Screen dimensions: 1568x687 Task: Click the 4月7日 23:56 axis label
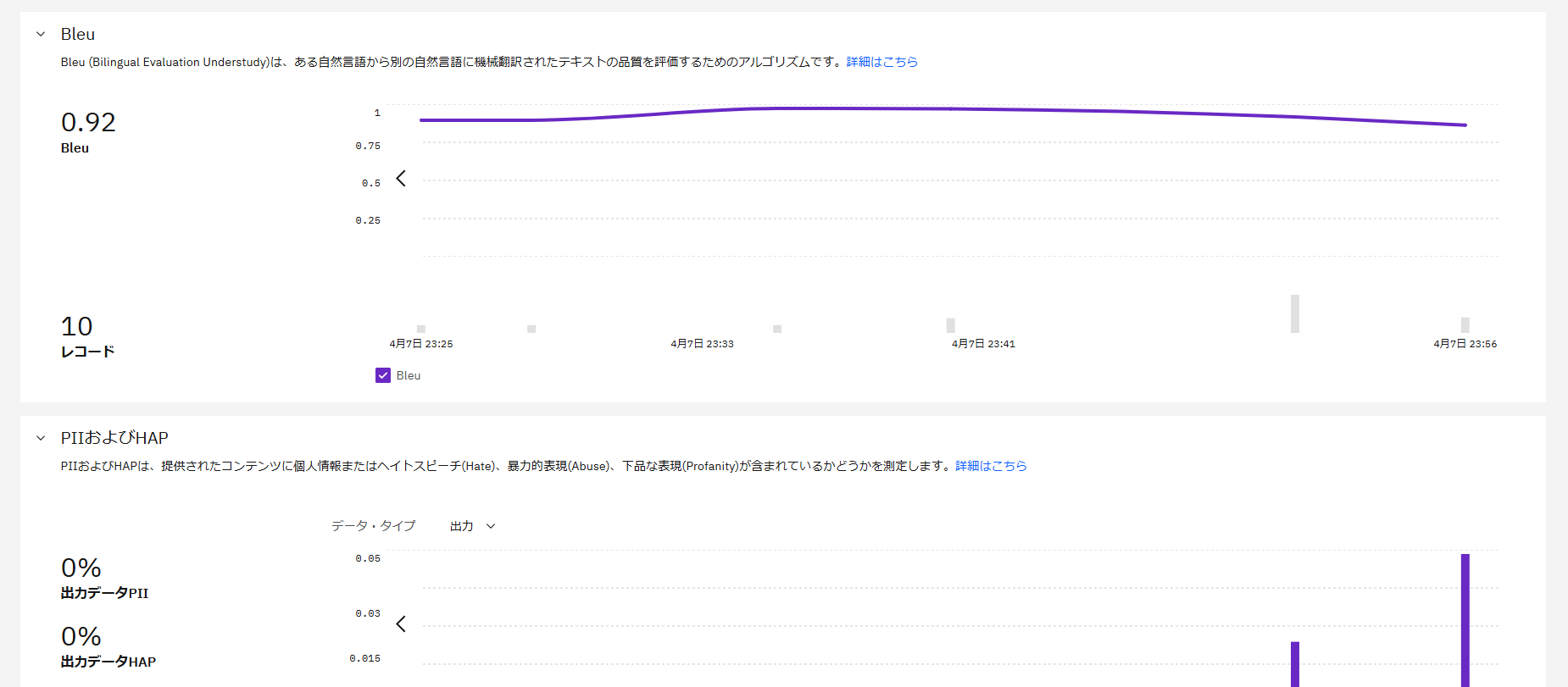(x=1465, y=344)
